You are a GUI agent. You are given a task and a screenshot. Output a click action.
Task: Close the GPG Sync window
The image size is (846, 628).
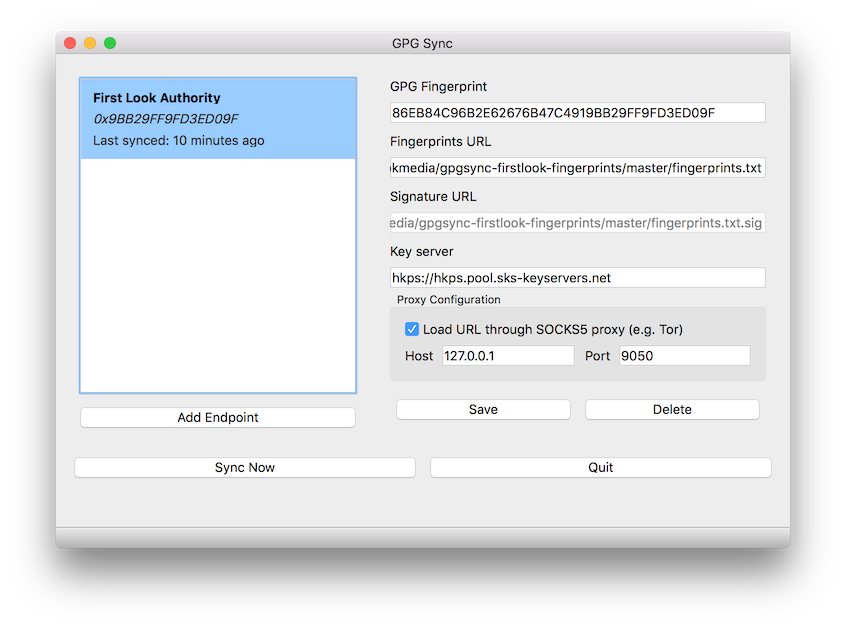pyautogui.click(x=70, y=43)
